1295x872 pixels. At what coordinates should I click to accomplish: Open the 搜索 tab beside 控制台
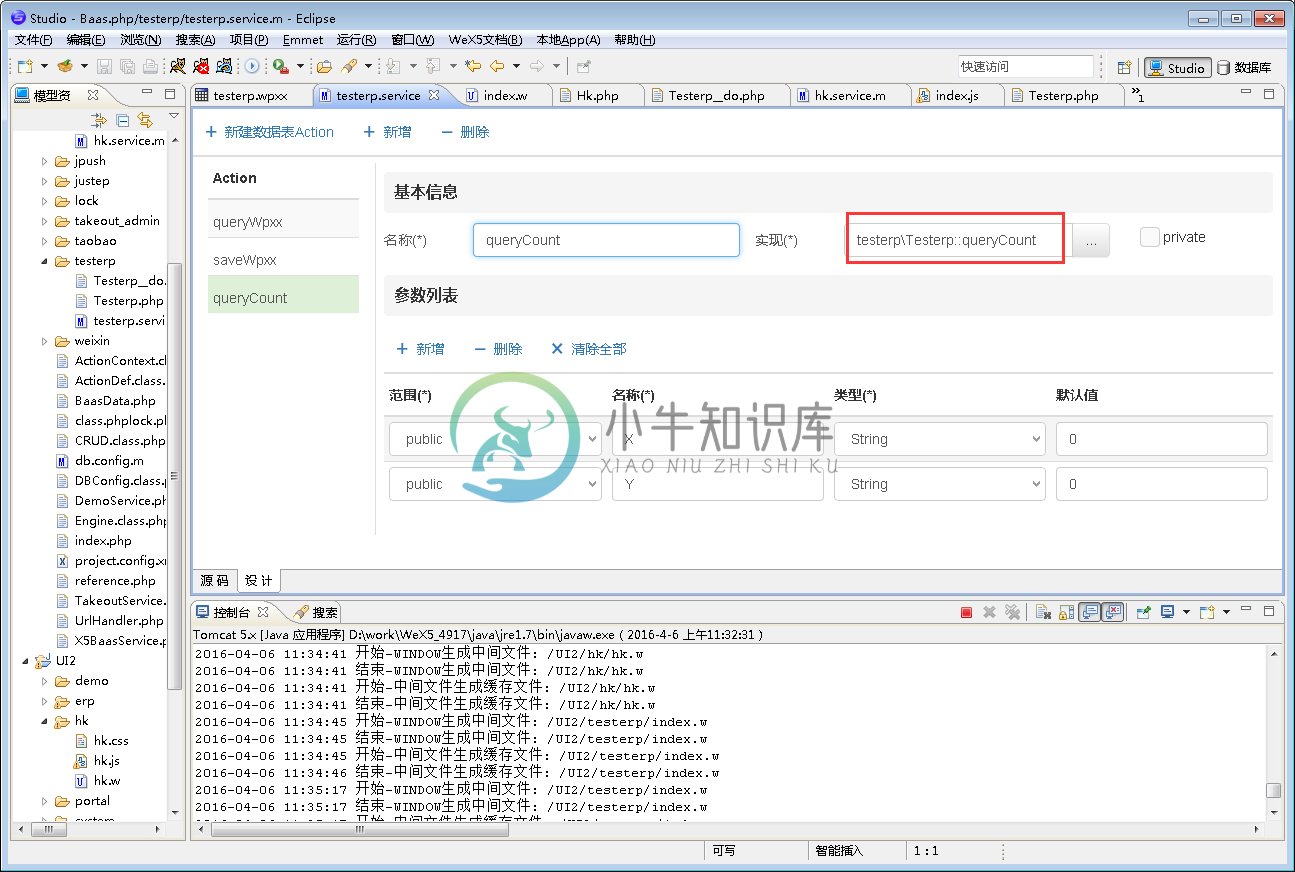(x=316, y=612)
